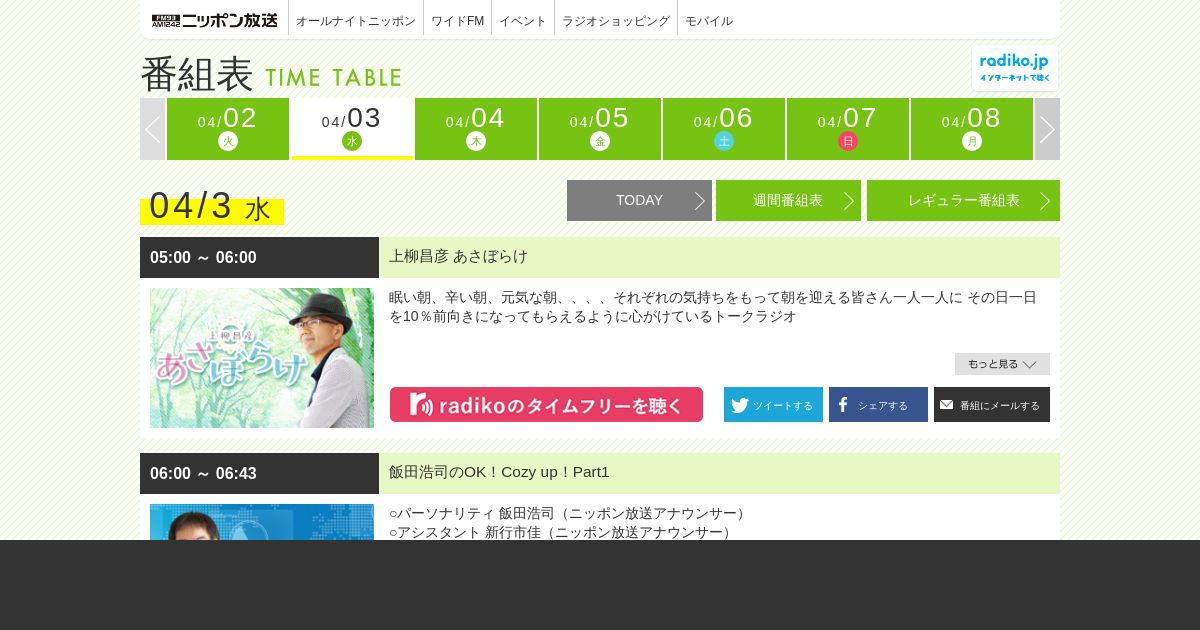Open program title 飯田浩司のOK！Cozy up！Part1
The height and width of the screenshot is (630, 1200).
[x=499, y=472]
